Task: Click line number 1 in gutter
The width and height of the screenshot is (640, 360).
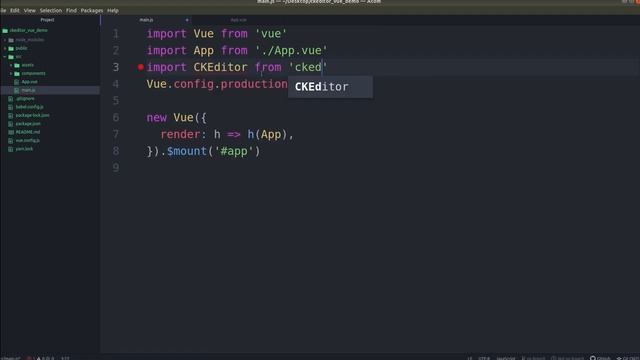Action: (x=116, y=33)
